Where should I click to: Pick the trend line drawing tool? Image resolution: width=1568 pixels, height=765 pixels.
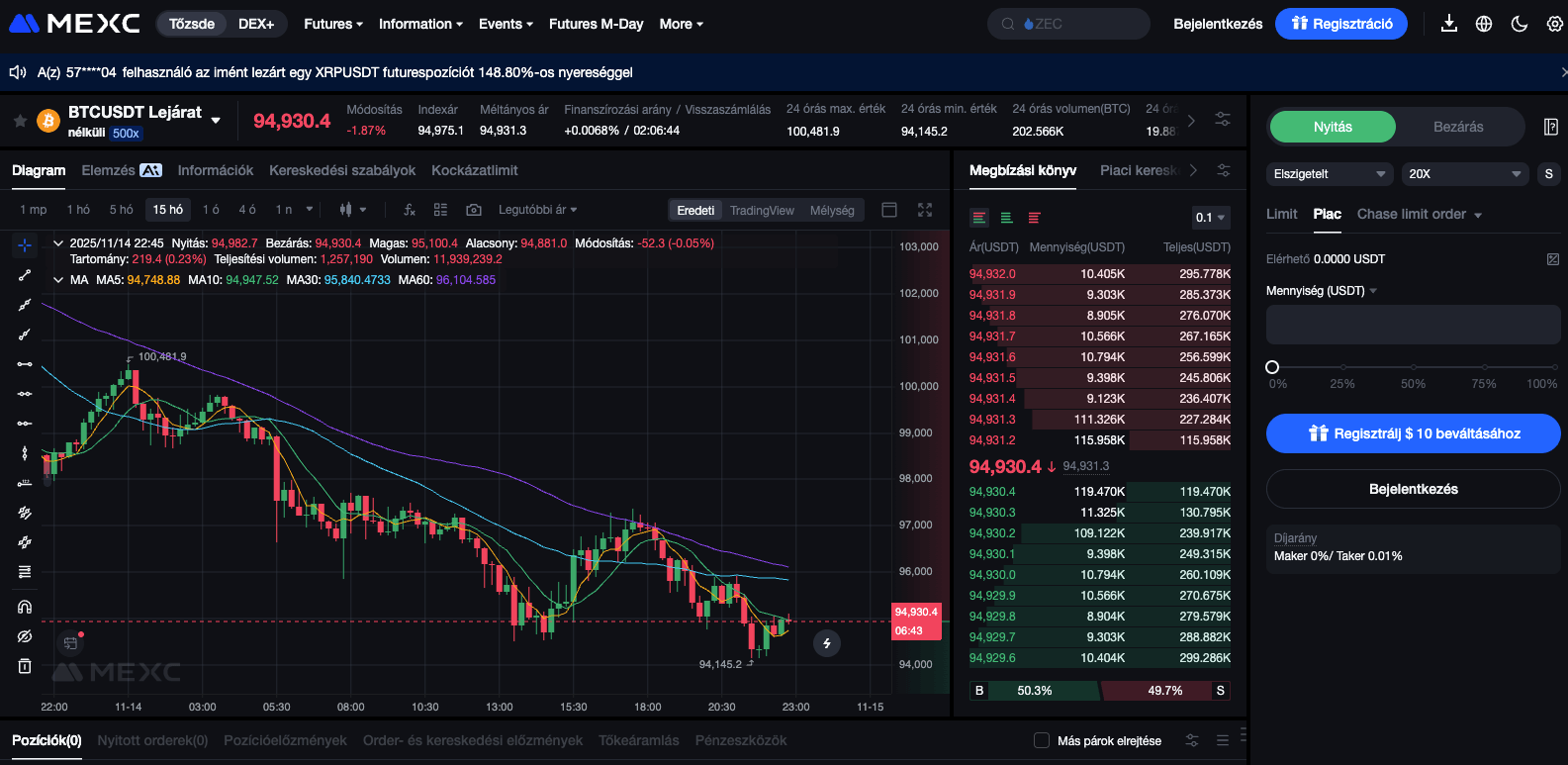point(25,275)
